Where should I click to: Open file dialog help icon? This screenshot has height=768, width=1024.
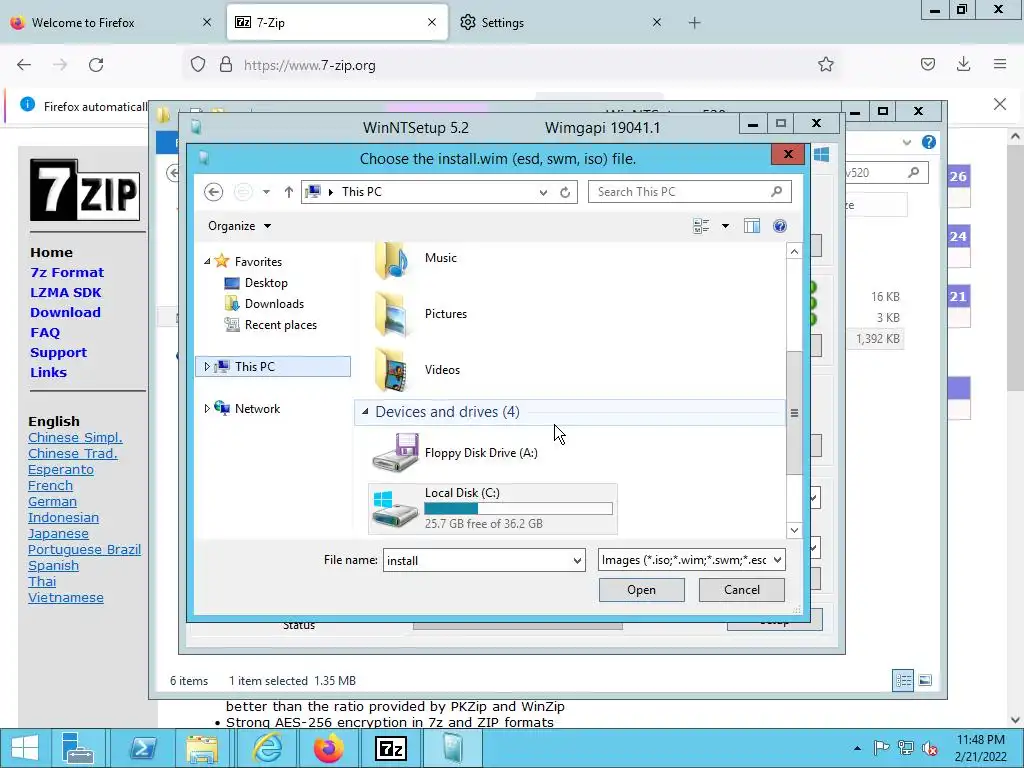779,226
